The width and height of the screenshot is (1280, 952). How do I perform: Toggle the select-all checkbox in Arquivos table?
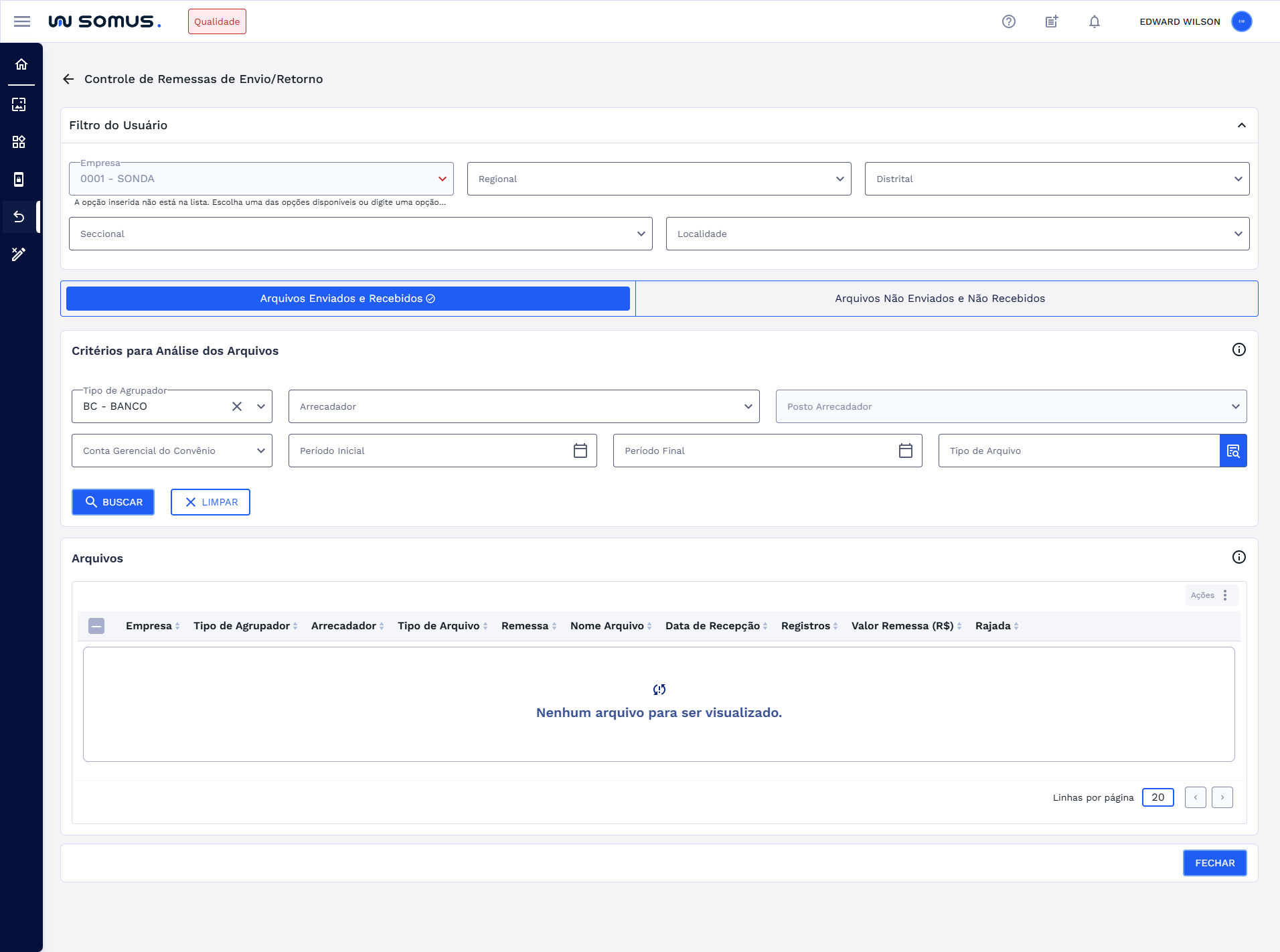click(x=96, y=626)
